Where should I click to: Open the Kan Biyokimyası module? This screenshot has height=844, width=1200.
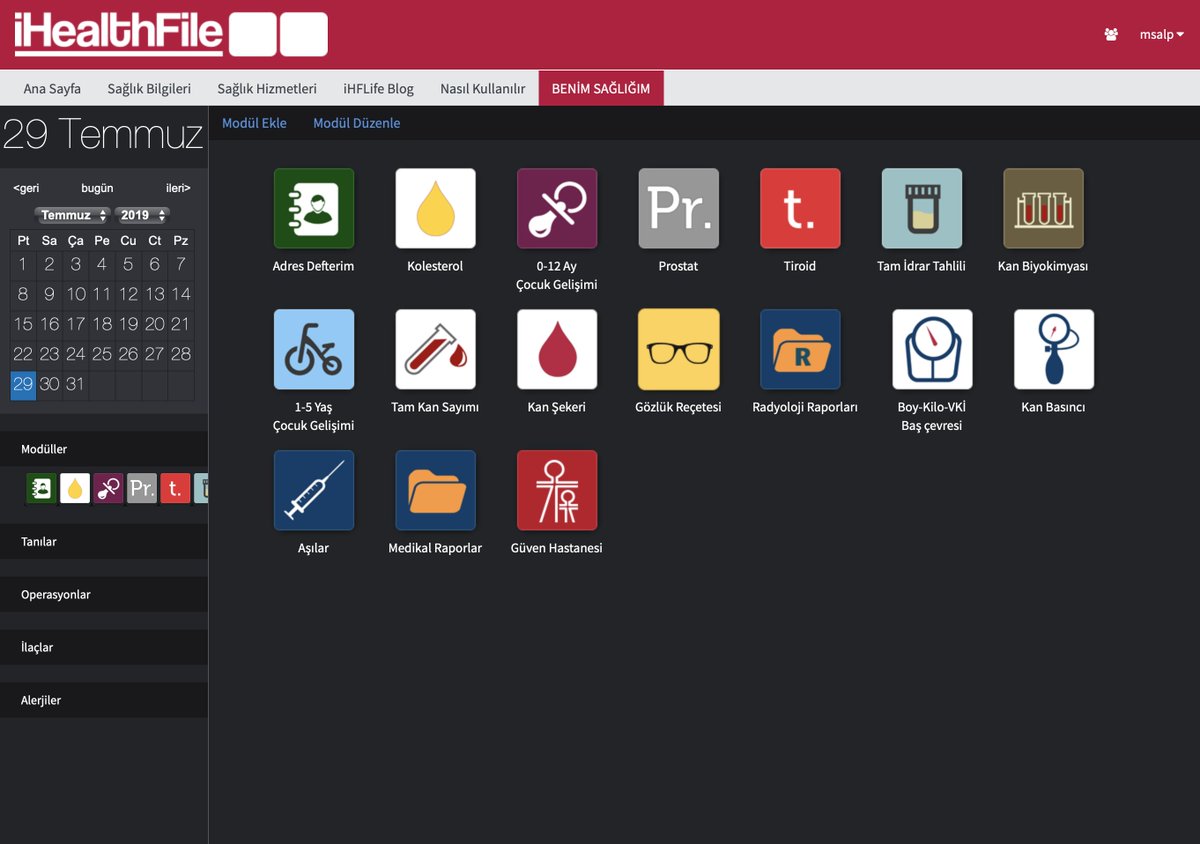[1043, 208]
